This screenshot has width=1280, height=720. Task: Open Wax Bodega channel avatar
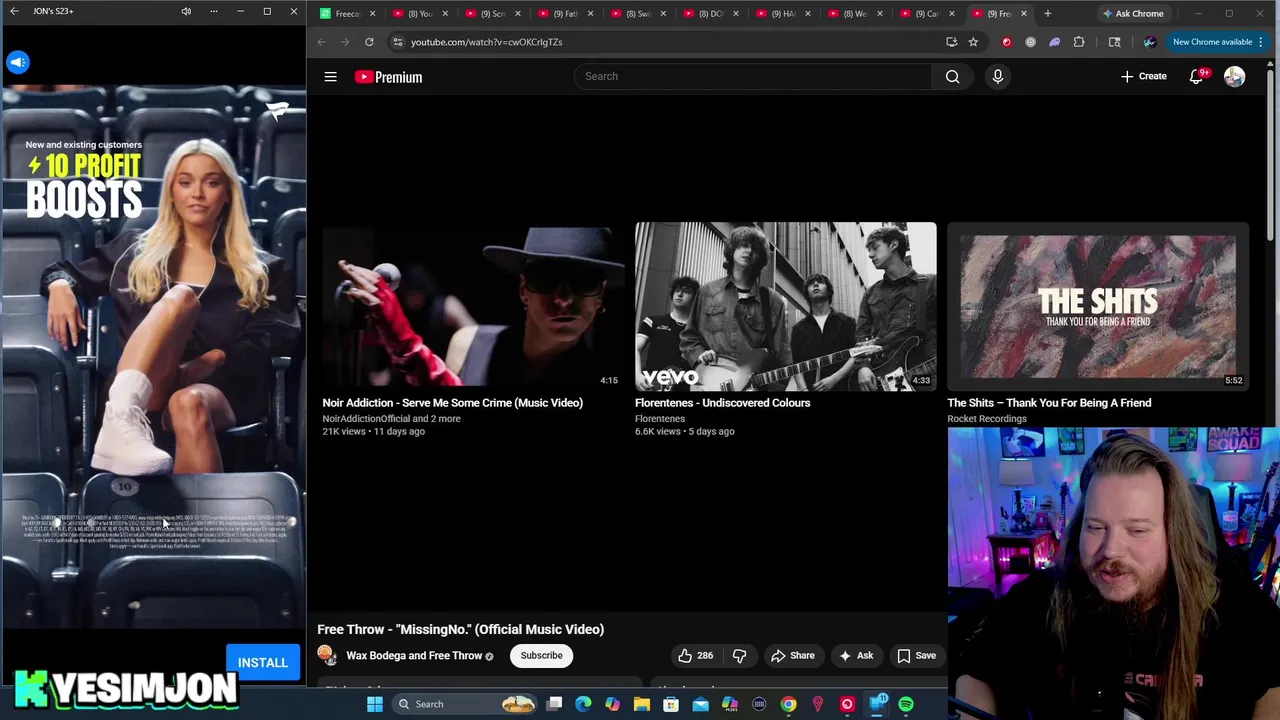pyautogui.click(x=327, y=655)
